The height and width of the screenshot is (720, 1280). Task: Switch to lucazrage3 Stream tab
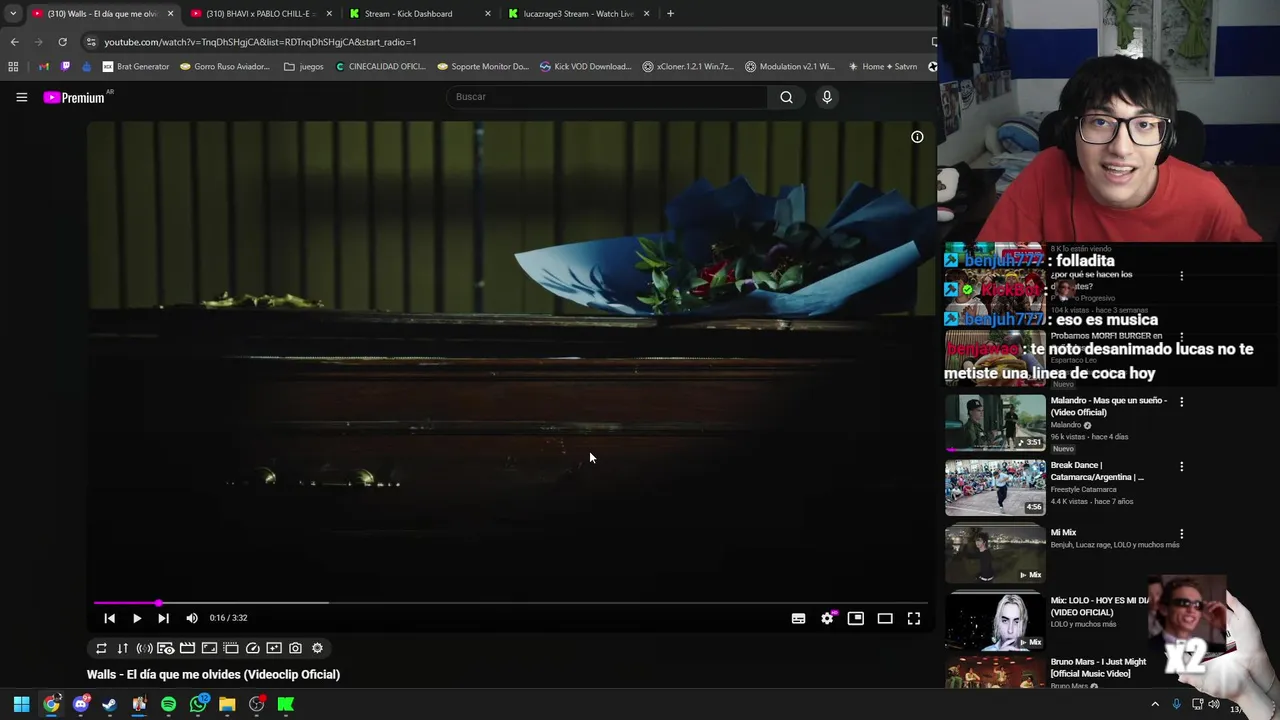pyautogui.click(x=575, y=14)
